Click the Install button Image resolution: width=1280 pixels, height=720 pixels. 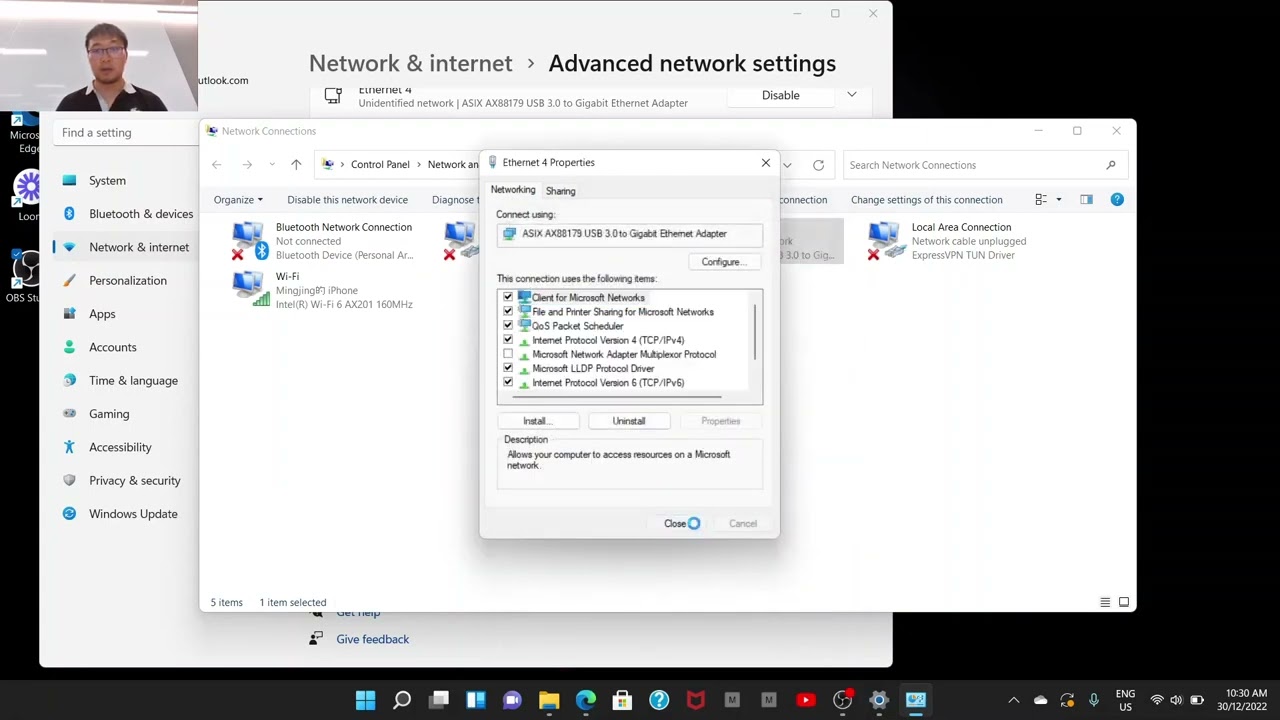coord(537,421)
